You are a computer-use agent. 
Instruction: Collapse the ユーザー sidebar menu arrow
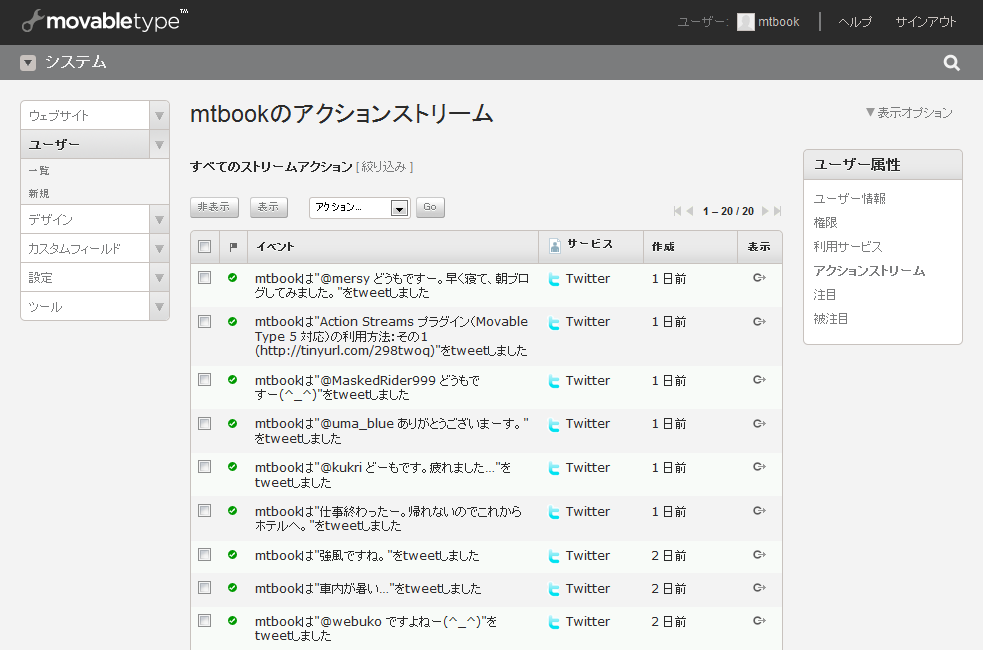pos(159,145)
